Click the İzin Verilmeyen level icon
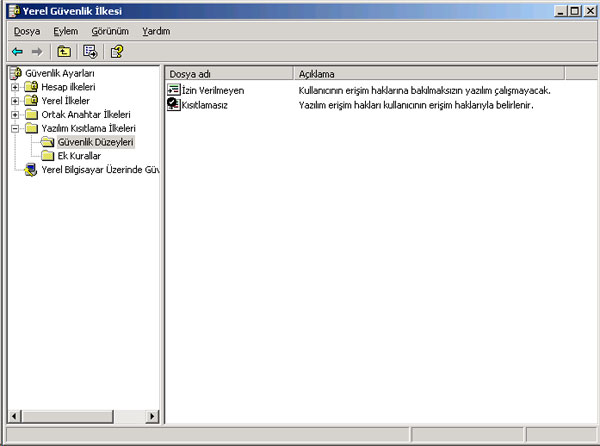The image size is (600, 446). tap(174, 90)
